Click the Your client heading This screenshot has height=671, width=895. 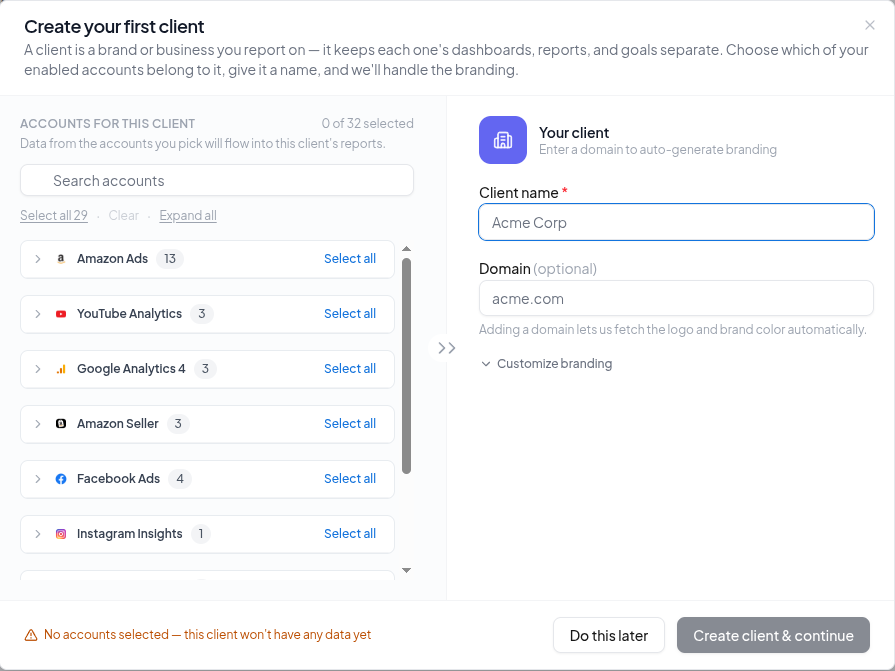click(574, 132)
